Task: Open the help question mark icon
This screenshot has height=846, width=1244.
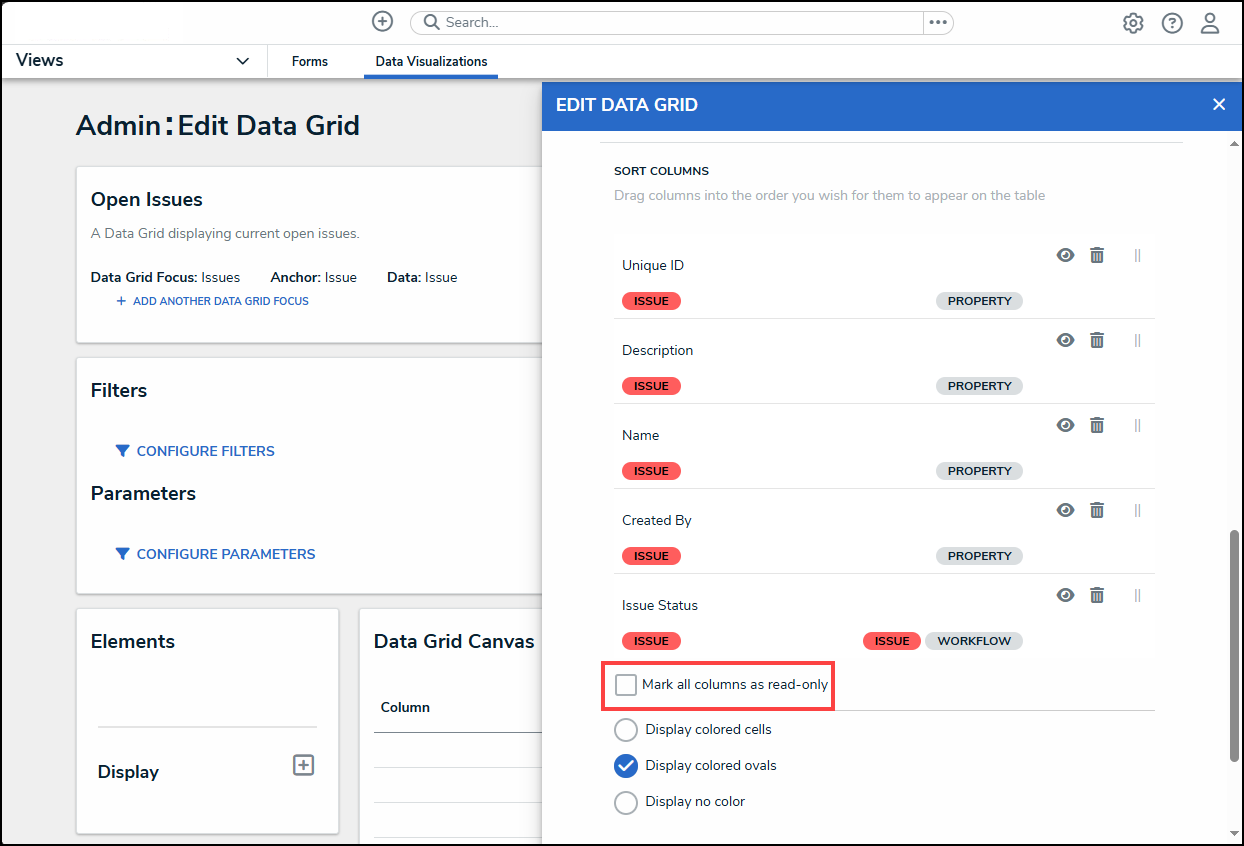Action: [x=1172, y=23]
